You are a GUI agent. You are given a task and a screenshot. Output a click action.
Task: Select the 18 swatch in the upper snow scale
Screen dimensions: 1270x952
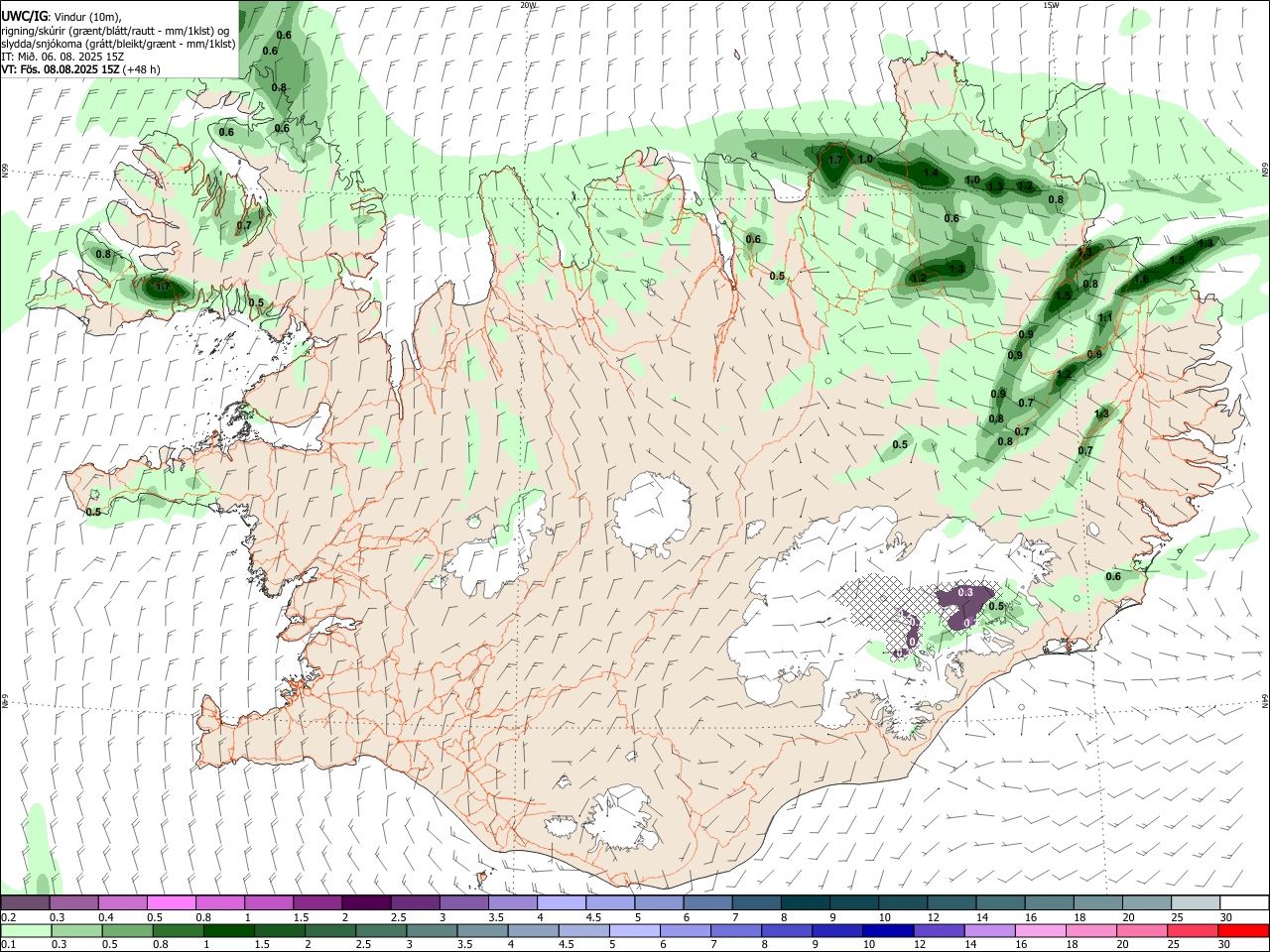point(1098,903)
